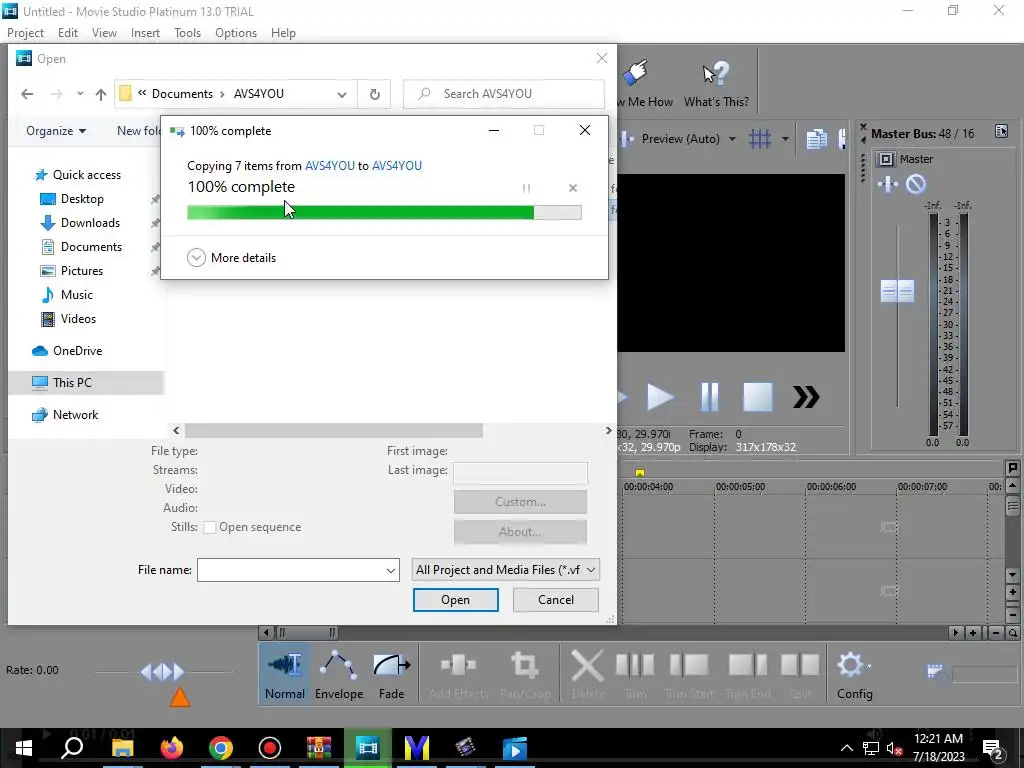This screenshot has height=768, width=1024.
Task: Select OneDrive in navigation pane
Action: (77, 351)
